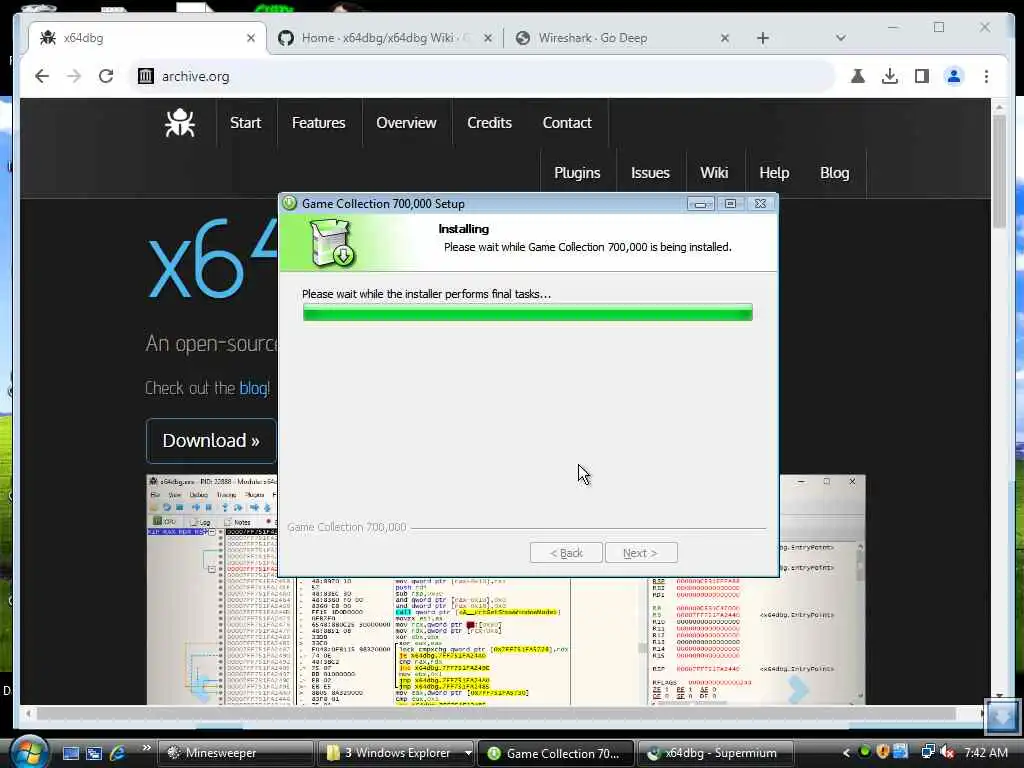Open a new browser tab
This screenshot has width=1024, height=768.
pyautogui.click(x=762, y=38)
